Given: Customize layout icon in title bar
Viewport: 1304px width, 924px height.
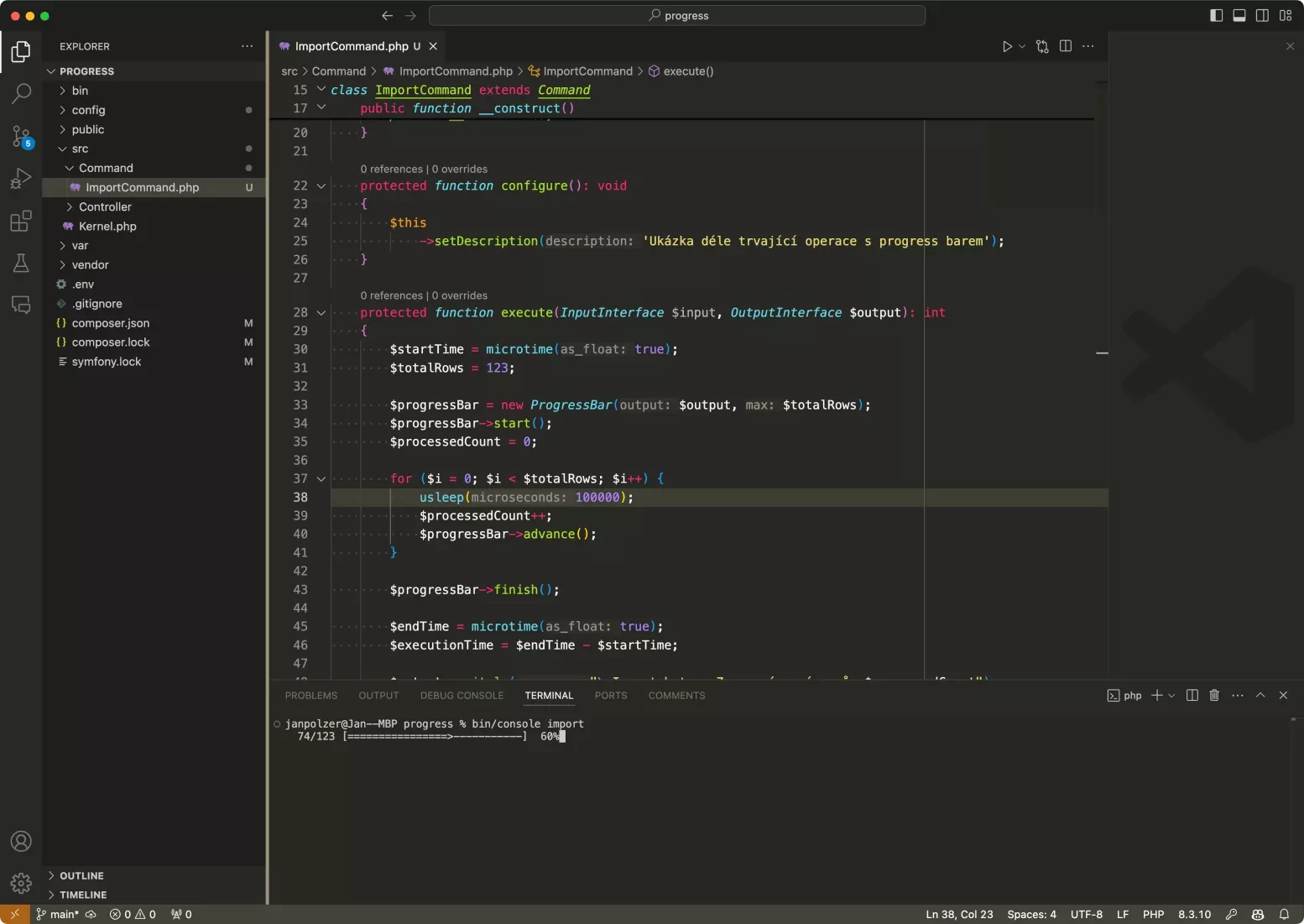Looking at the screenshot, I should (x=1286, y=15).
